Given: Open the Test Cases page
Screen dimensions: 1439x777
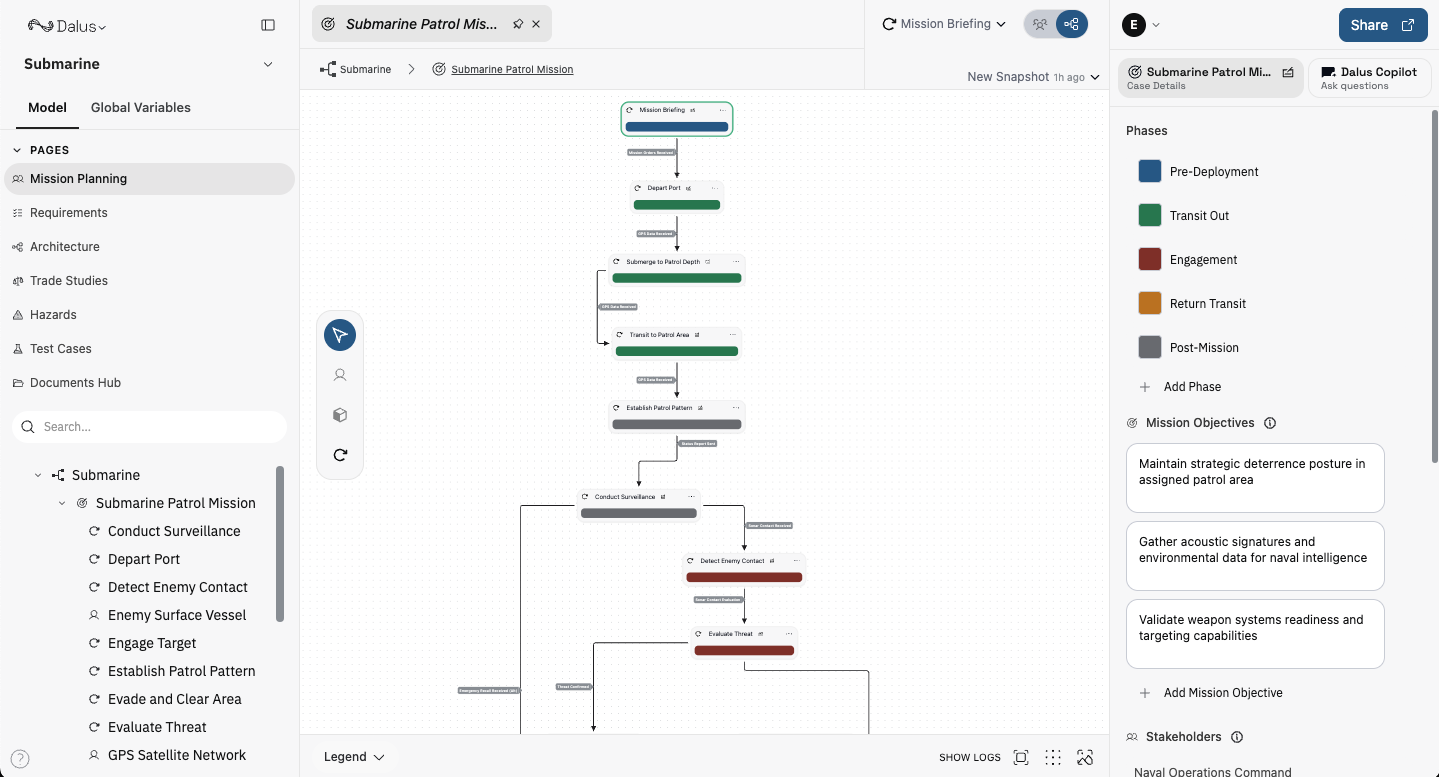Looking at the screenshot, I should [61, 349].
